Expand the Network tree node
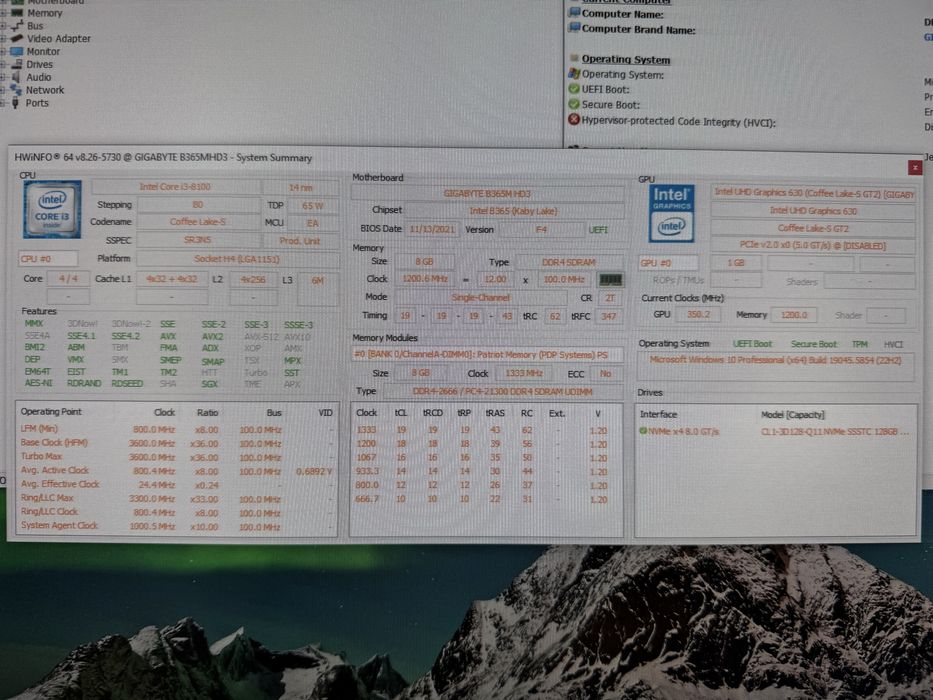This screenshot has height=700, width=933. click(3, 90)
